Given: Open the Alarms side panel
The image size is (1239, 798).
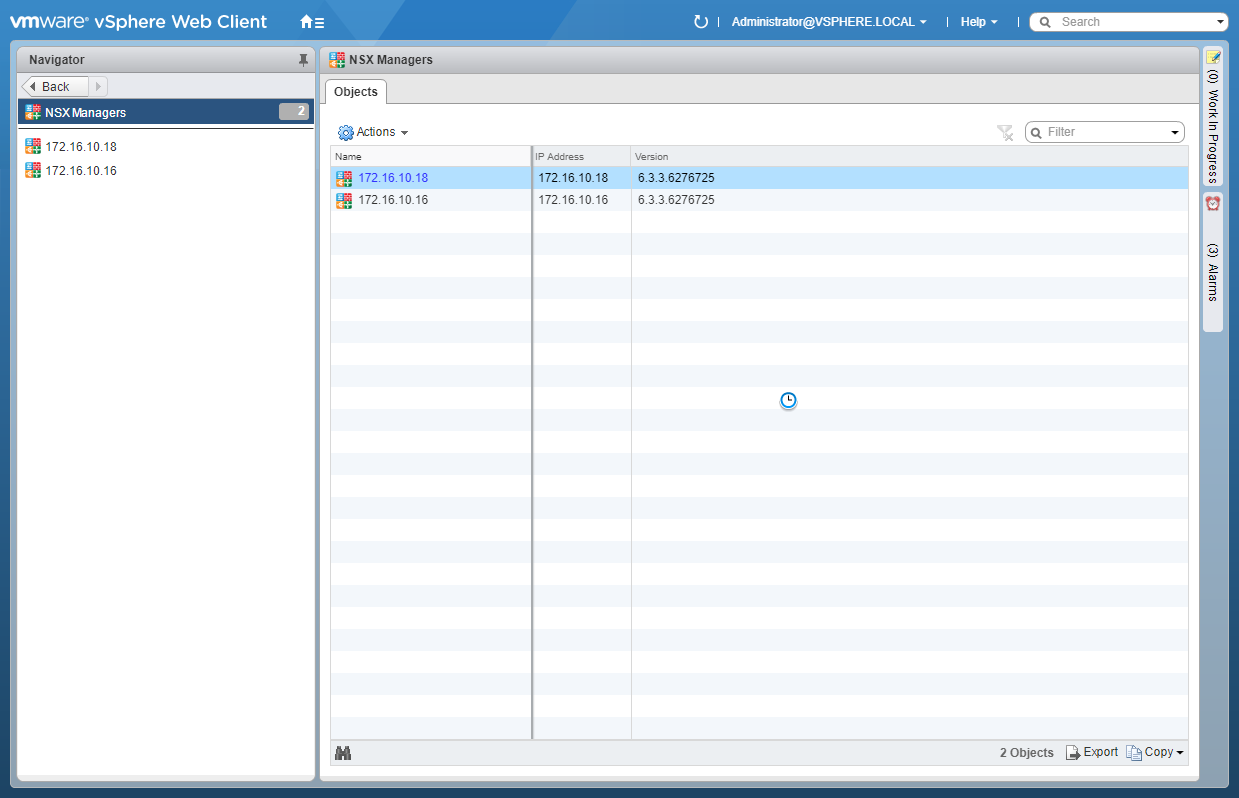Looking at the screenshot, I should pos(1212,262).
